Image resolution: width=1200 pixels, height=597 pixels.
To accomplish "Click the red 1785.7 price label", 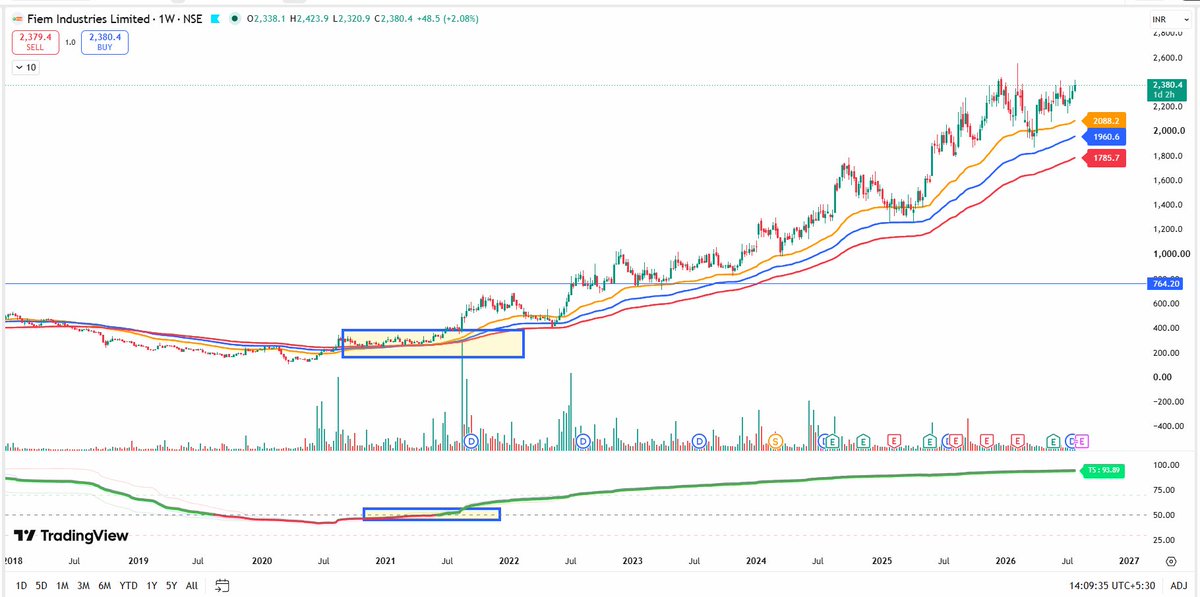I will click(1107, 158).
